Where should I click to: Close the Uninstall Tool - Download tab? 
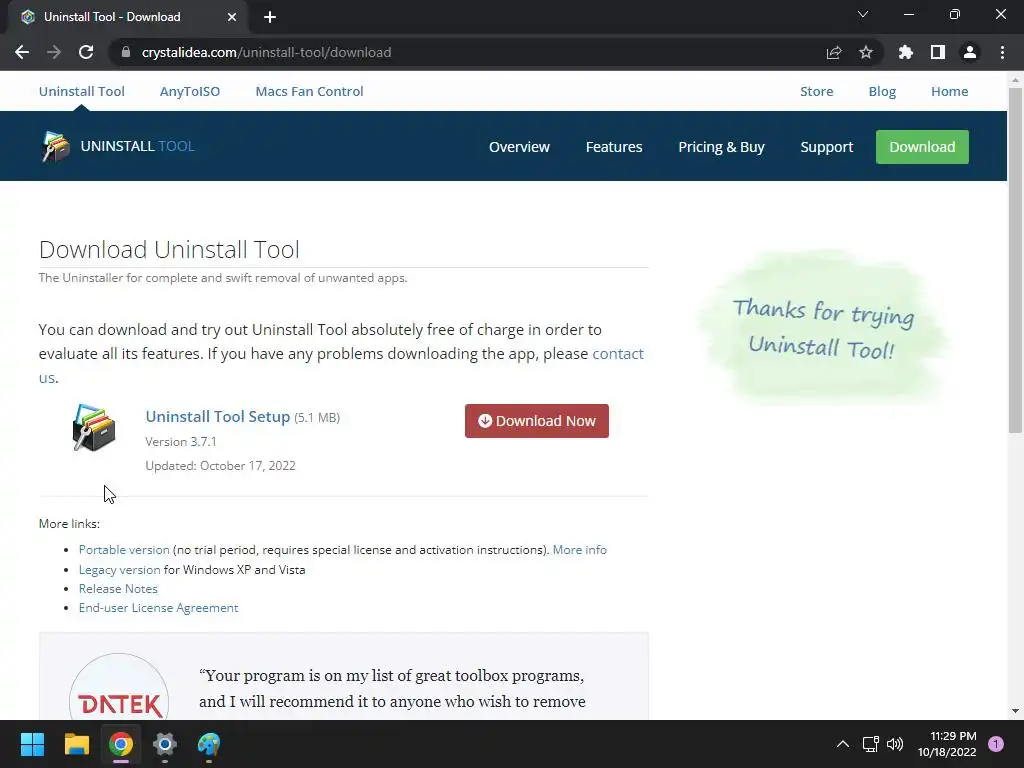[x=232, y=17]
